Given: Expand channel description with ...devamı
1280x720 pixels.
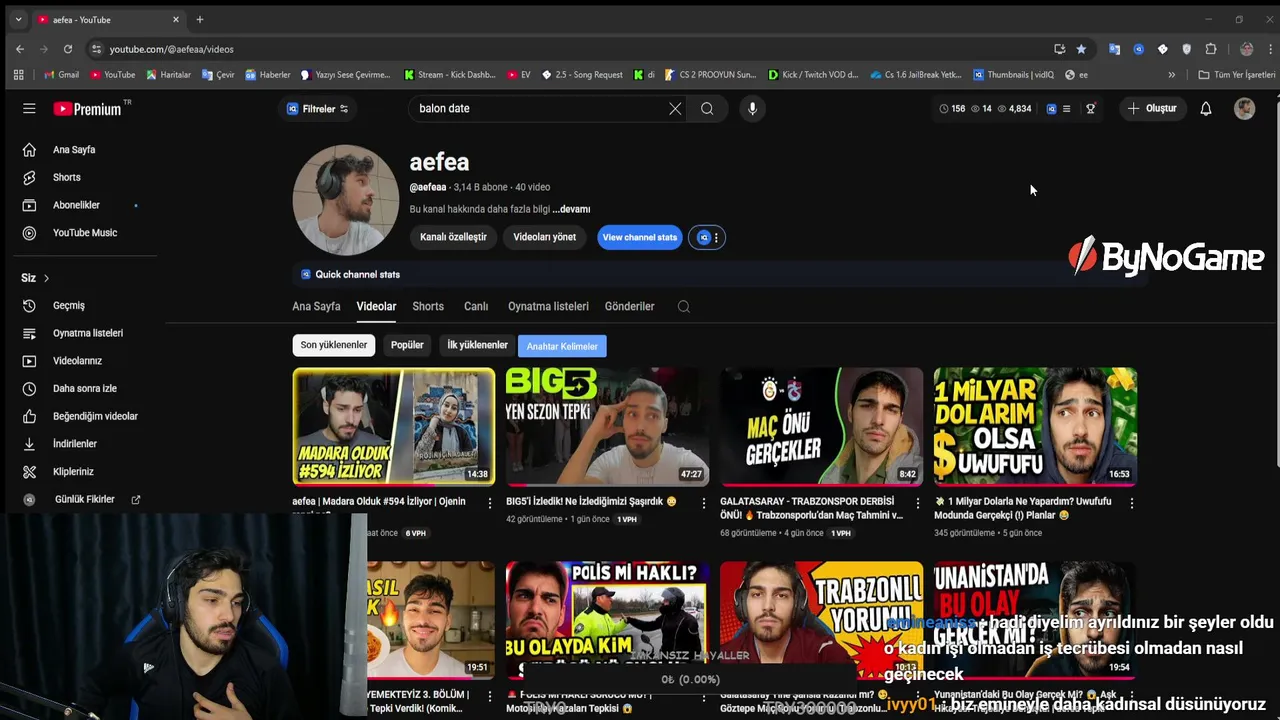Looking at the screenshot, I should pos(571,209).
